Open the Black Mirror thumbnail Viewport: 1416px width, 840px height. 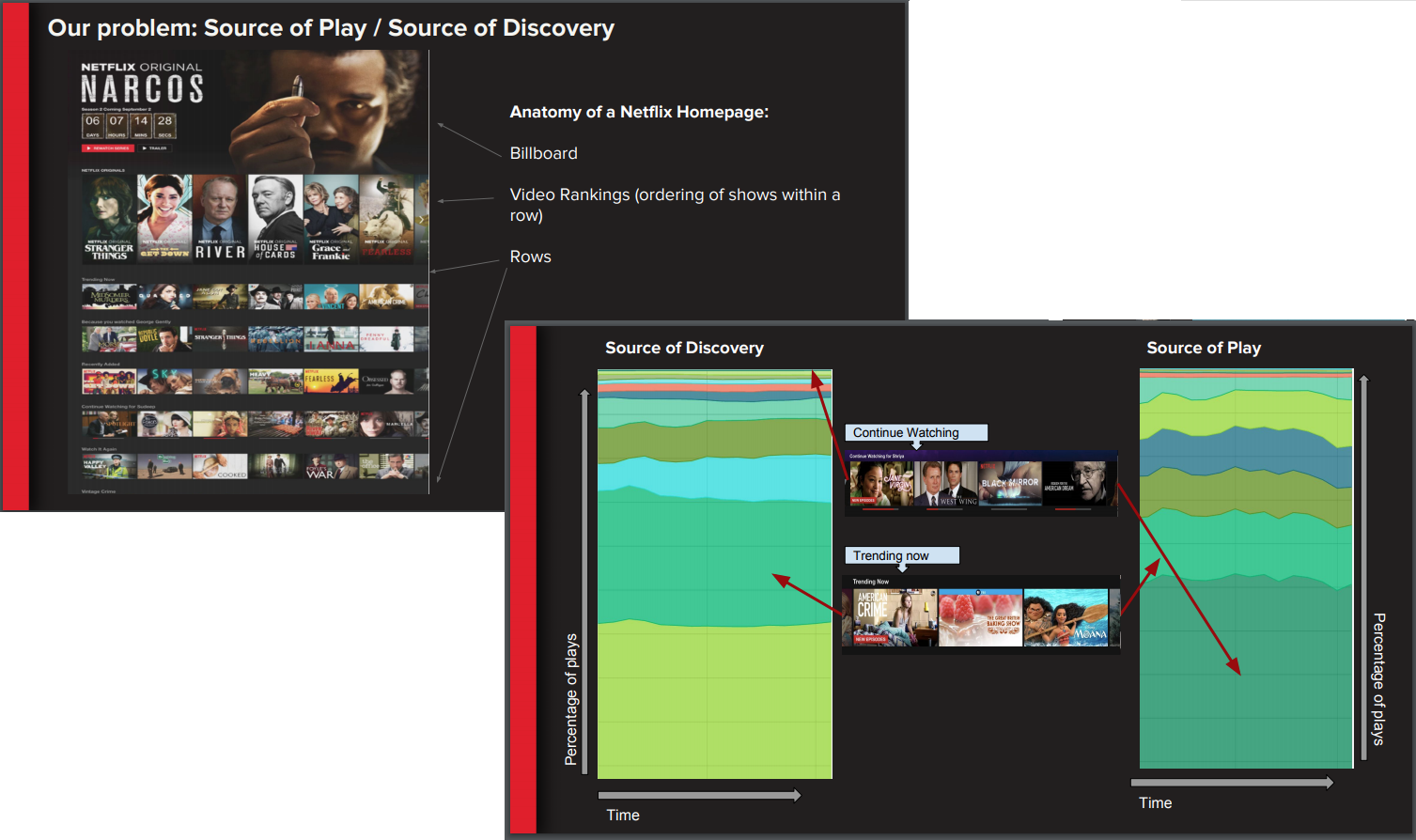pos(1010,483)
